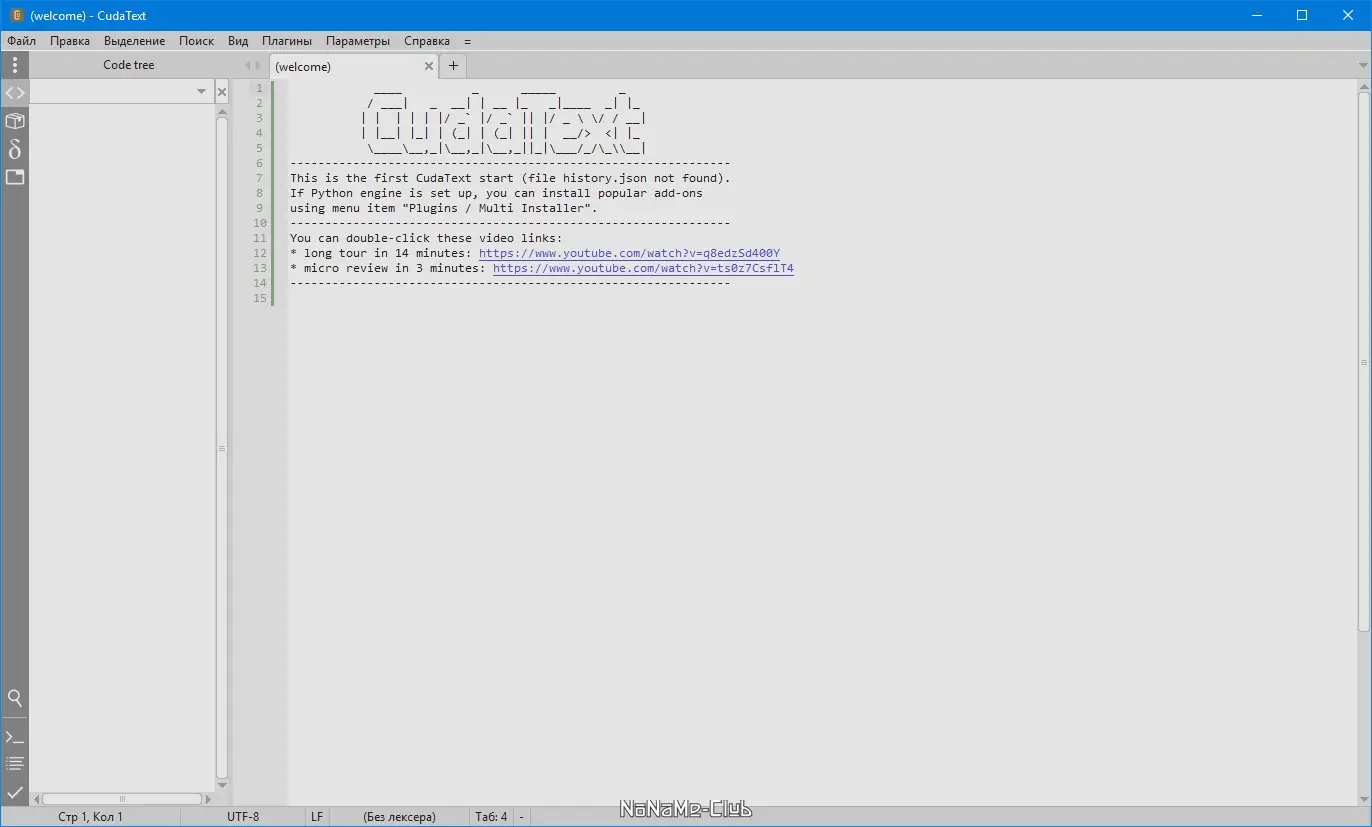Open the Console panel icon
Viewport: 1372px width, 827px height.
pyautogui.click(x=15, y=737)
